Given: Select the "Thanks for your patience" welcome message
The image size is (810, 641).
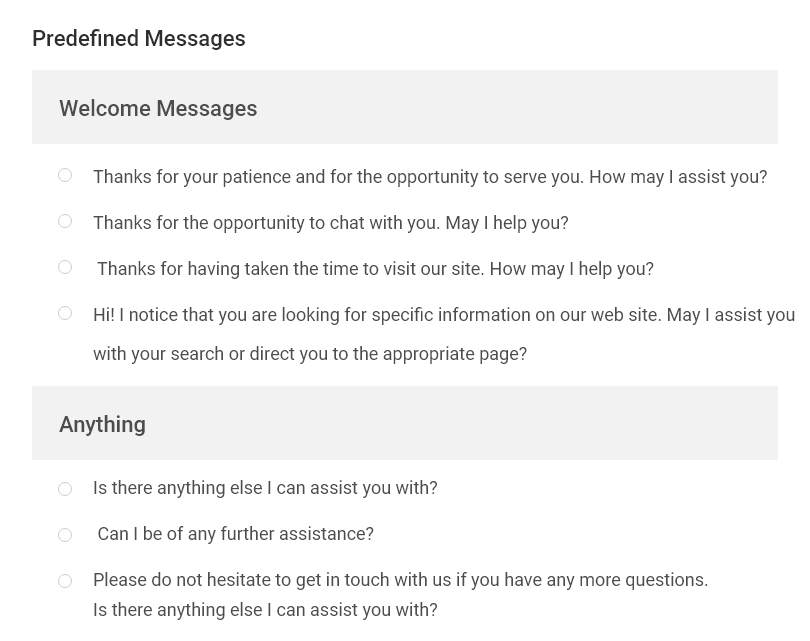Looking at the screenshot, I should [x=65, y=174].
